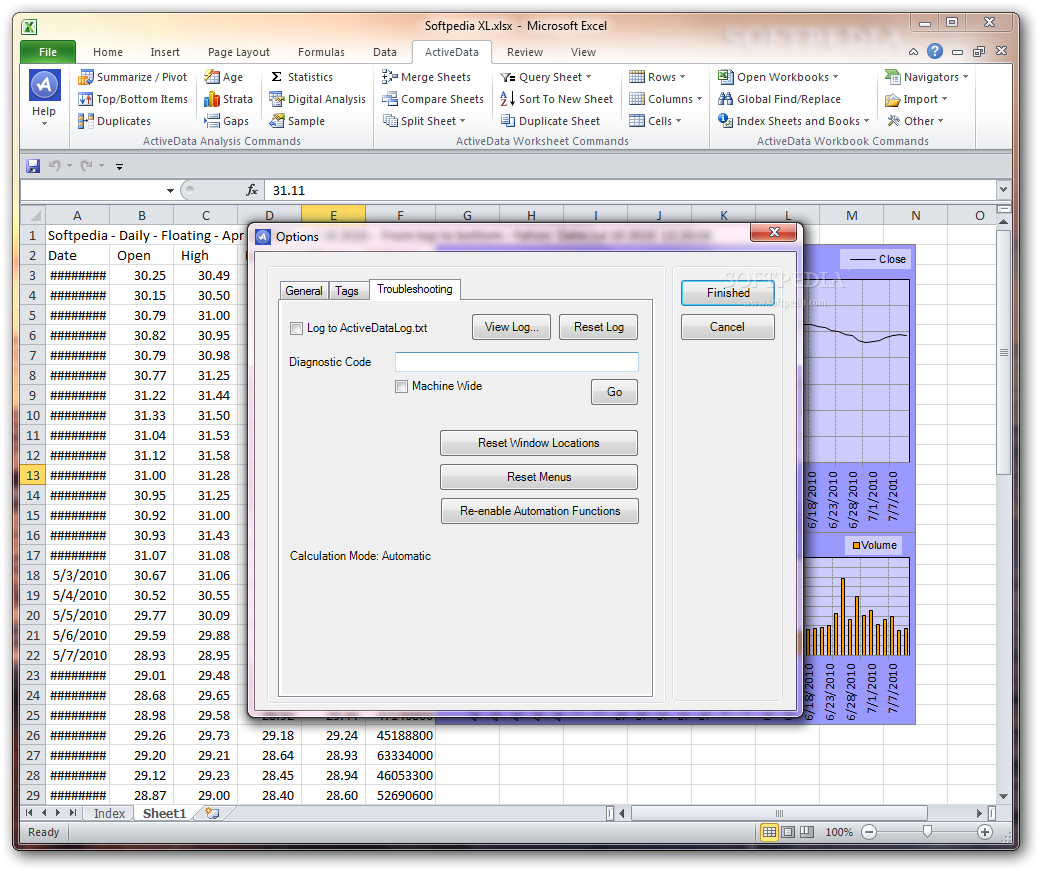Create a Duplicate Sheet
The image size is (1040, 871).
click(550, 121)
